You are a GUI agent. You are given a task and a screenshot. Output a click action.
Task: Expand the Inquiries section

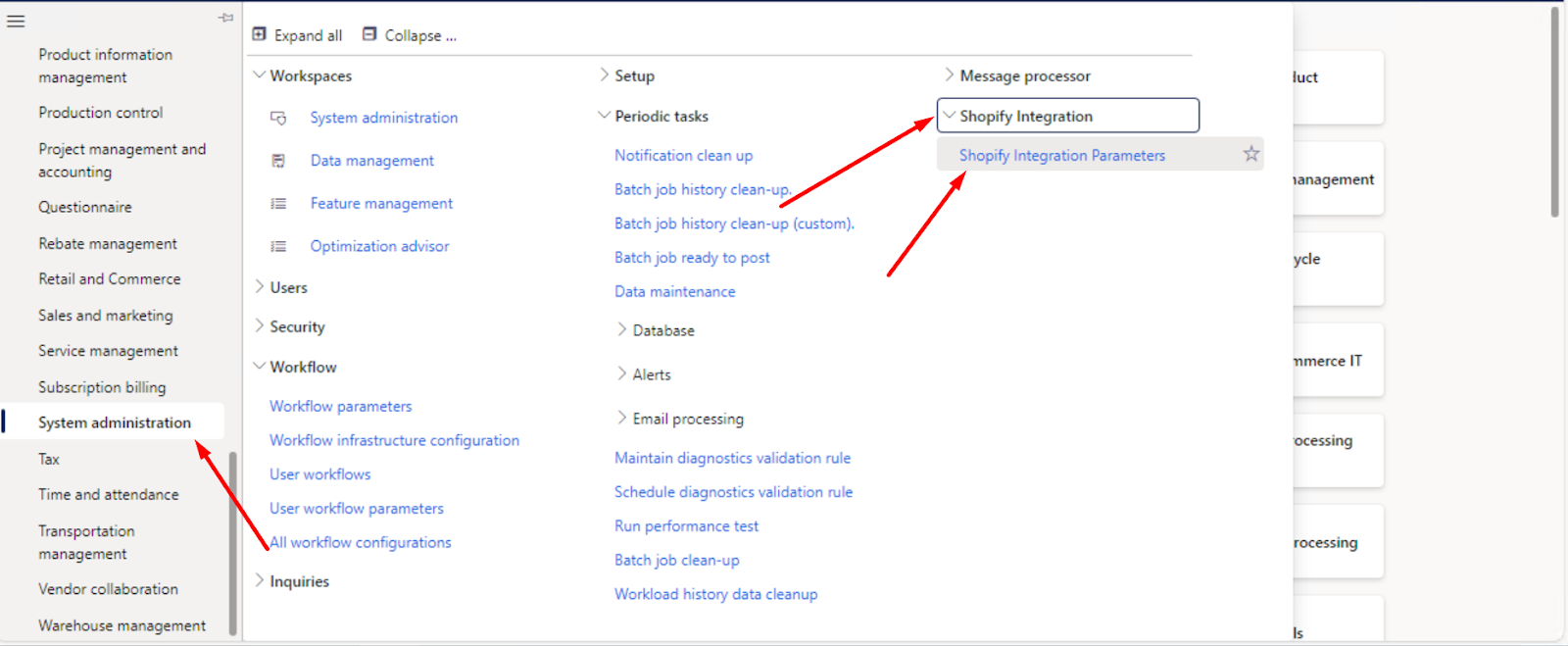pos(260,581)
